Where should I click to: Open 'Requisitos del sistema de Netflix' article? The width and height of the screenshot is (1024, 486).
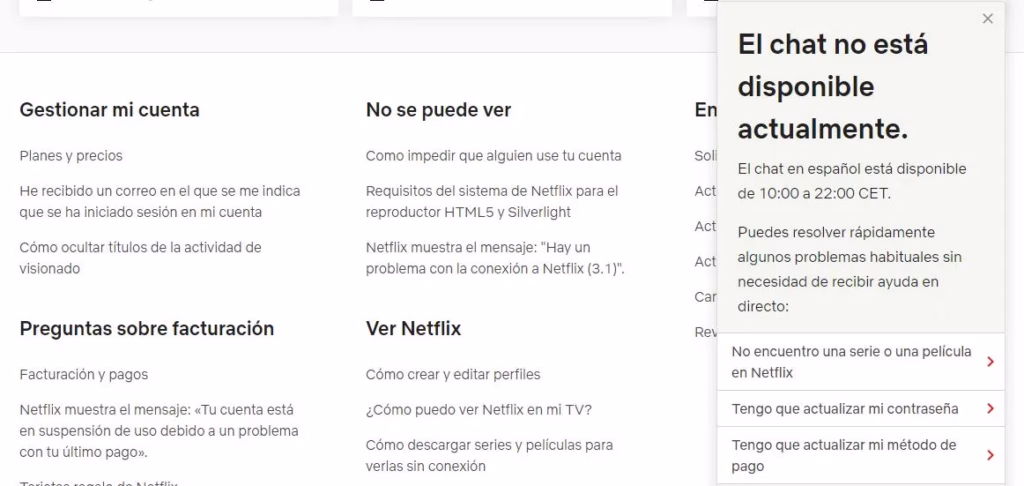point(492,201)
